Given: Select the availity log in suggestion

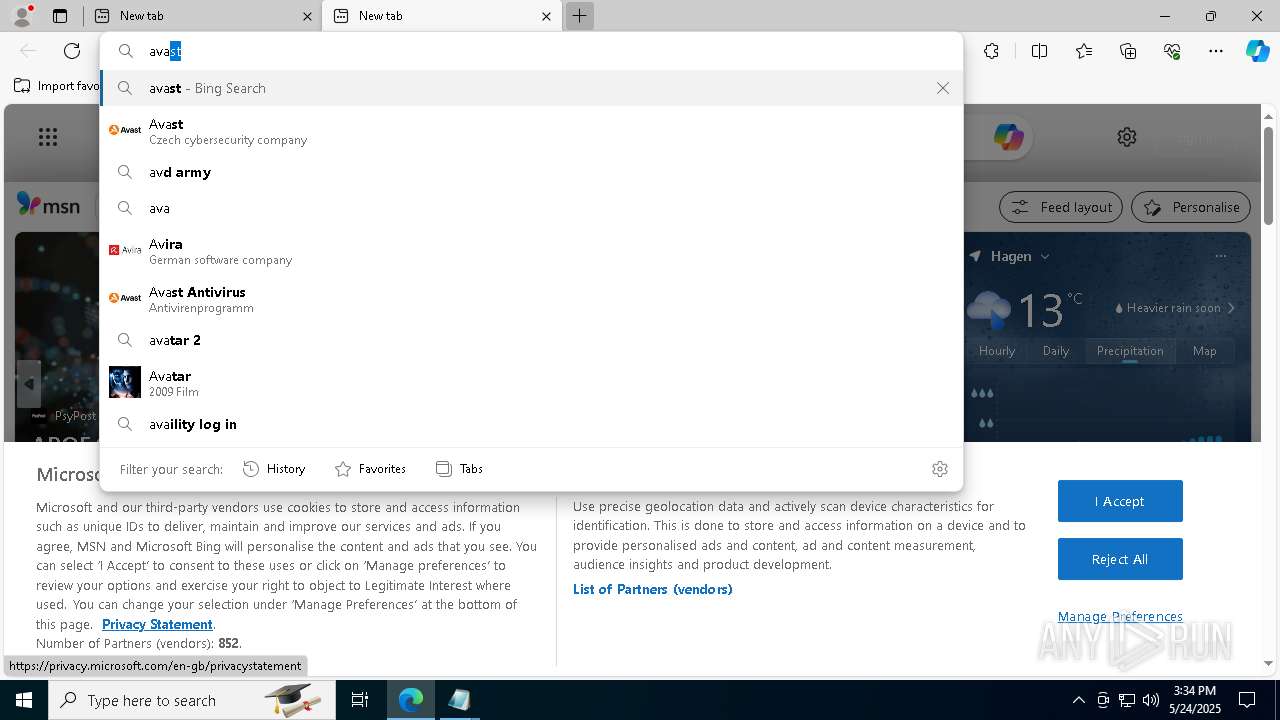Looking at the screenshot, I should pyautogui.click(x=531, y=424).
